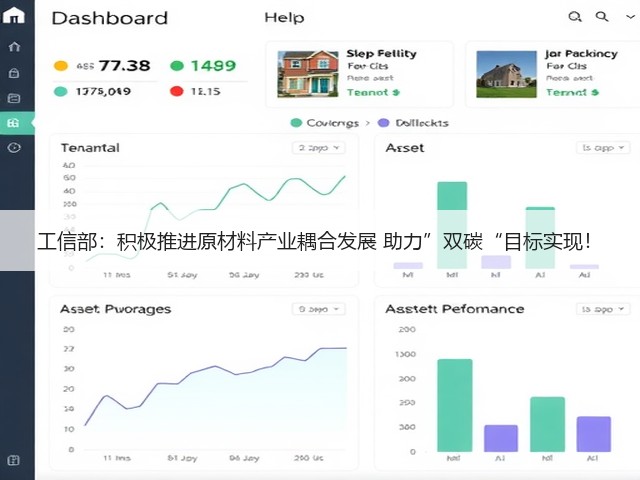Toggle the Coviengs legend item
Image resolution: width=640 pixels, height=480 pixels.
pyautogui.click(x=324, y=123)
